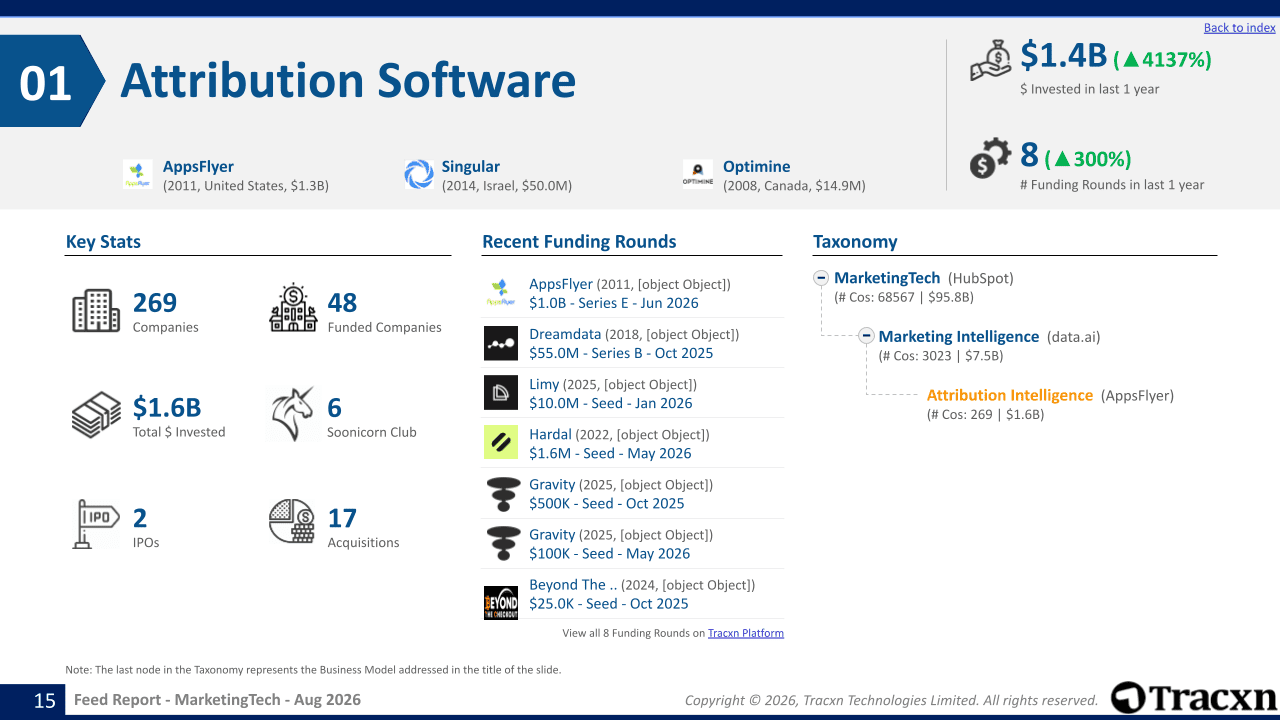The image size is (1280, 720).
Task: Click the $10.0M - Seed - Jan 2026 text
Action: coord(611,403)
